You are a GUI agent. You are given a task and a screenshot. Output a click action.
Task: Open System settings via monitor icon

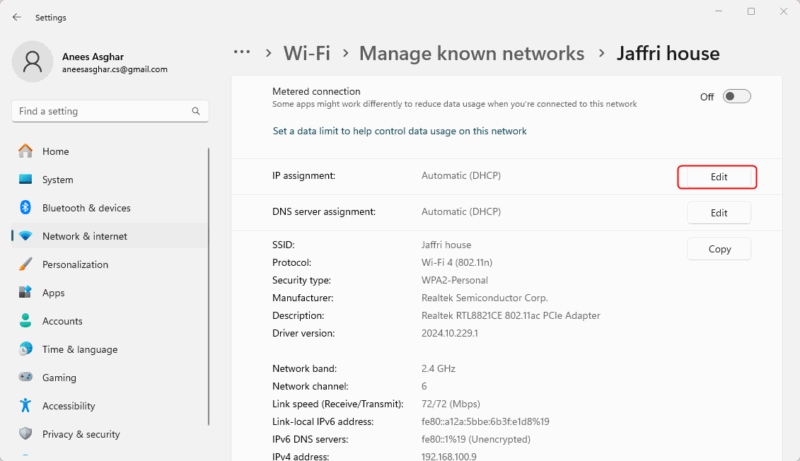click(x=26, y=180)
